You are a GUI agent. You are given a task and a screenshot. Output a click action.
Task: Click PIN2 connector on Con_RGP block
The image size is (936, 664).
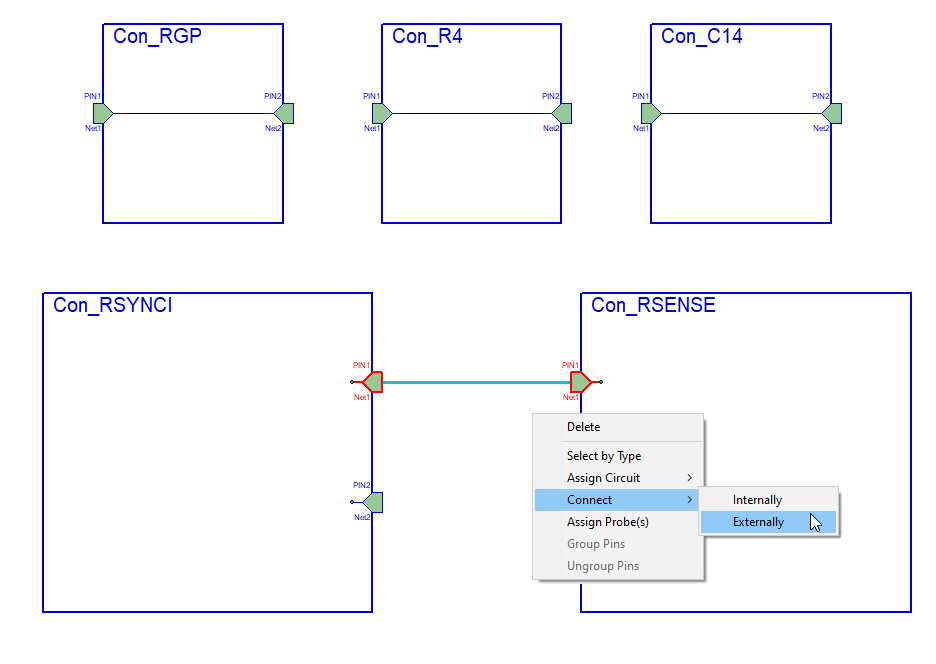(284, 113)
